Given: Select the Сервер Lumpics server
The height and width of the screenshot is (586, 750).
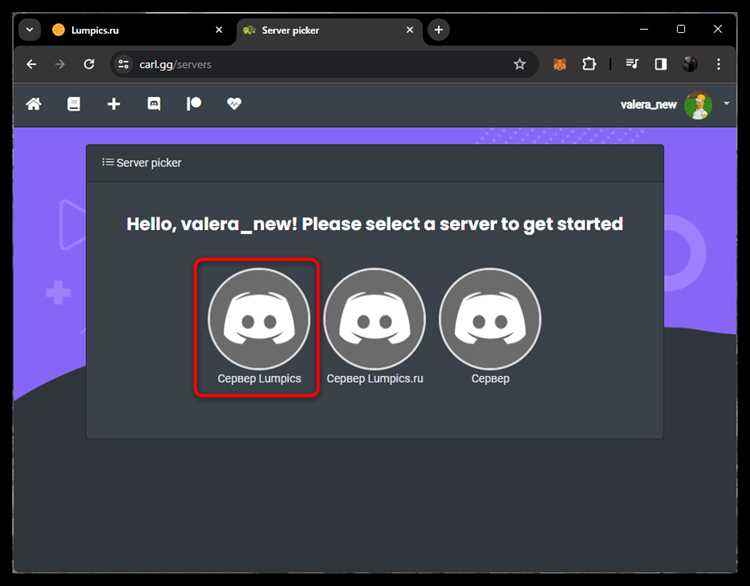Looking at the screenshot, I should (x=259, y=328).
